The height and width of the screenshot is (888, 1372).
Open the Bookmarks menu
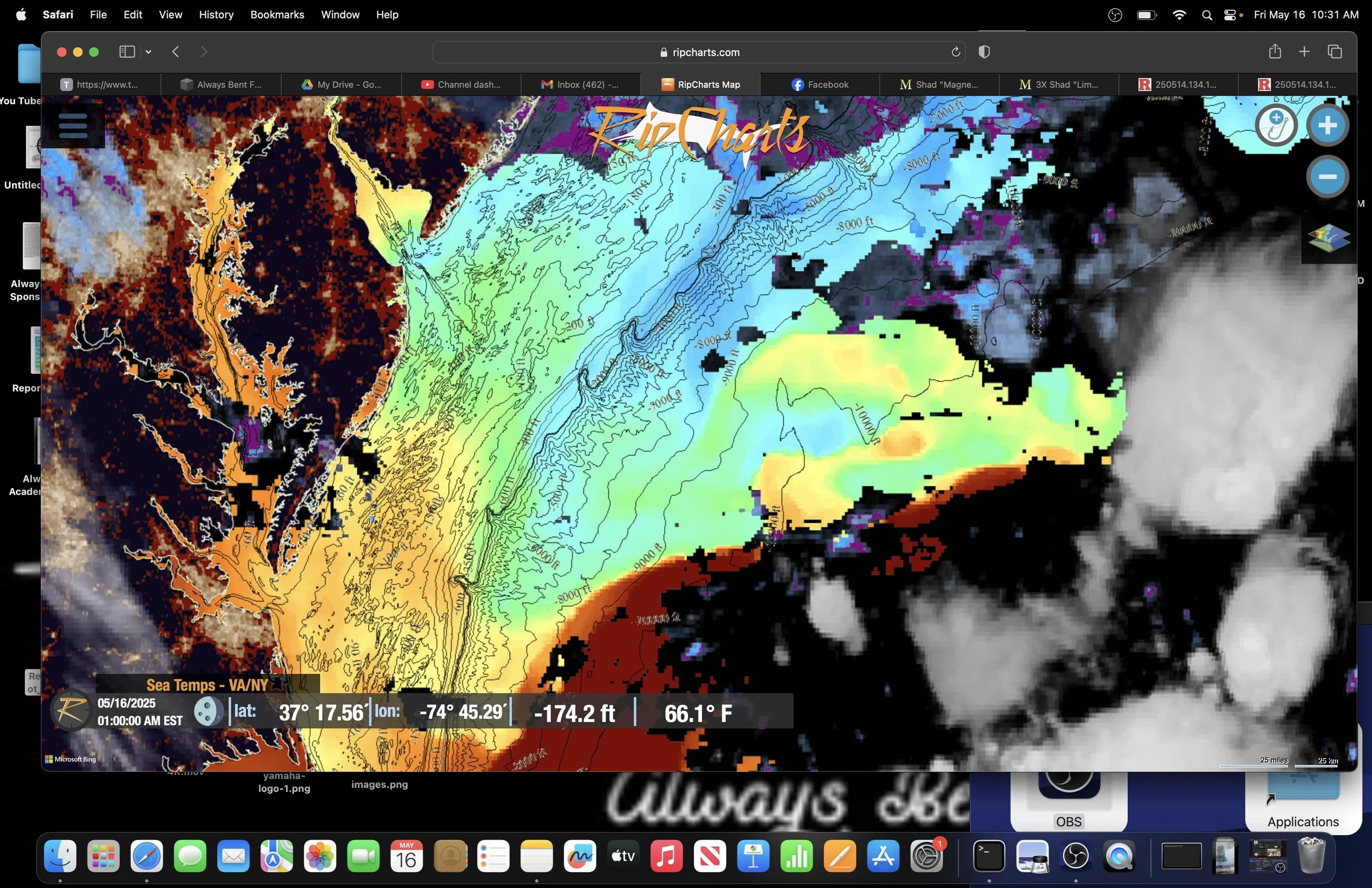[x=277, y=15]
